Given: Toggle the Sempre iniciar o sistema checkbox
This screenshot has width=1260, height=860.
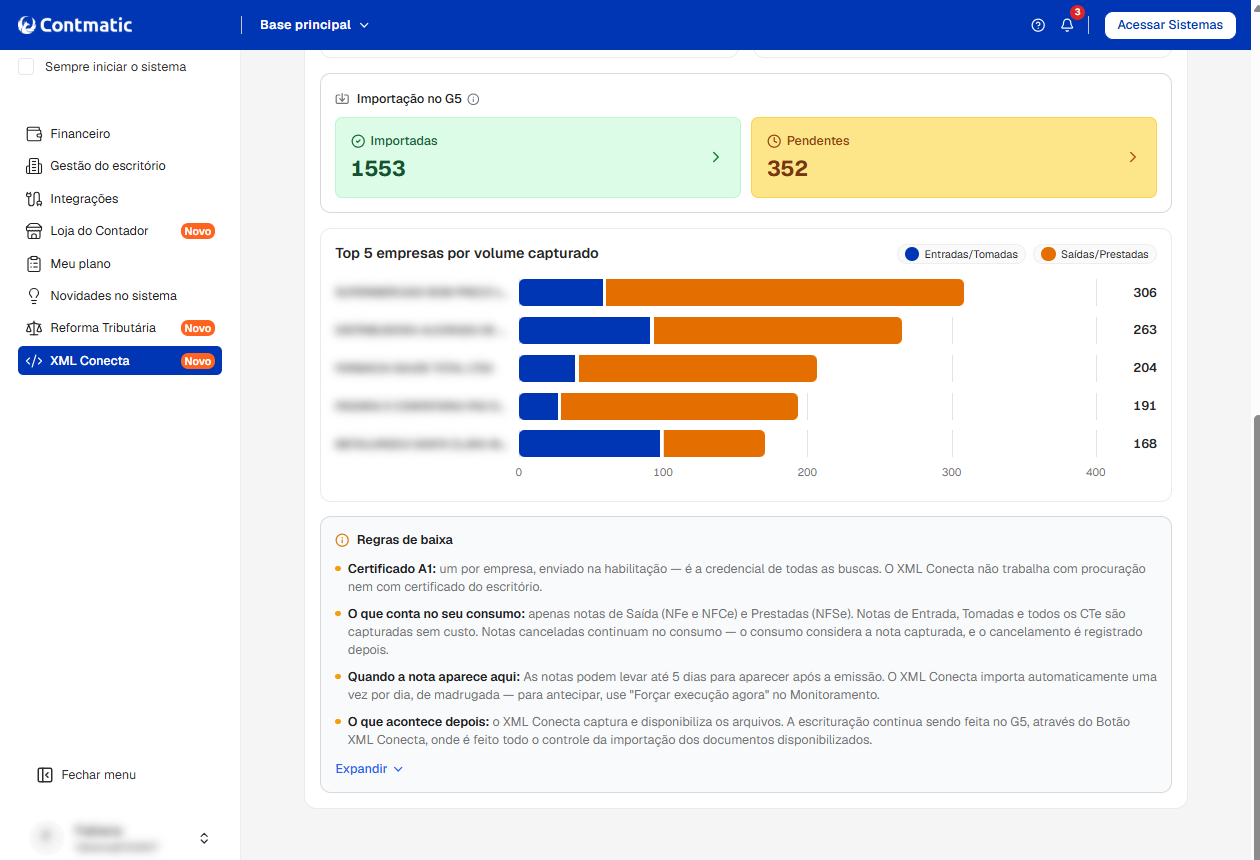Looking at the screenshot, I should click(26, 67).
